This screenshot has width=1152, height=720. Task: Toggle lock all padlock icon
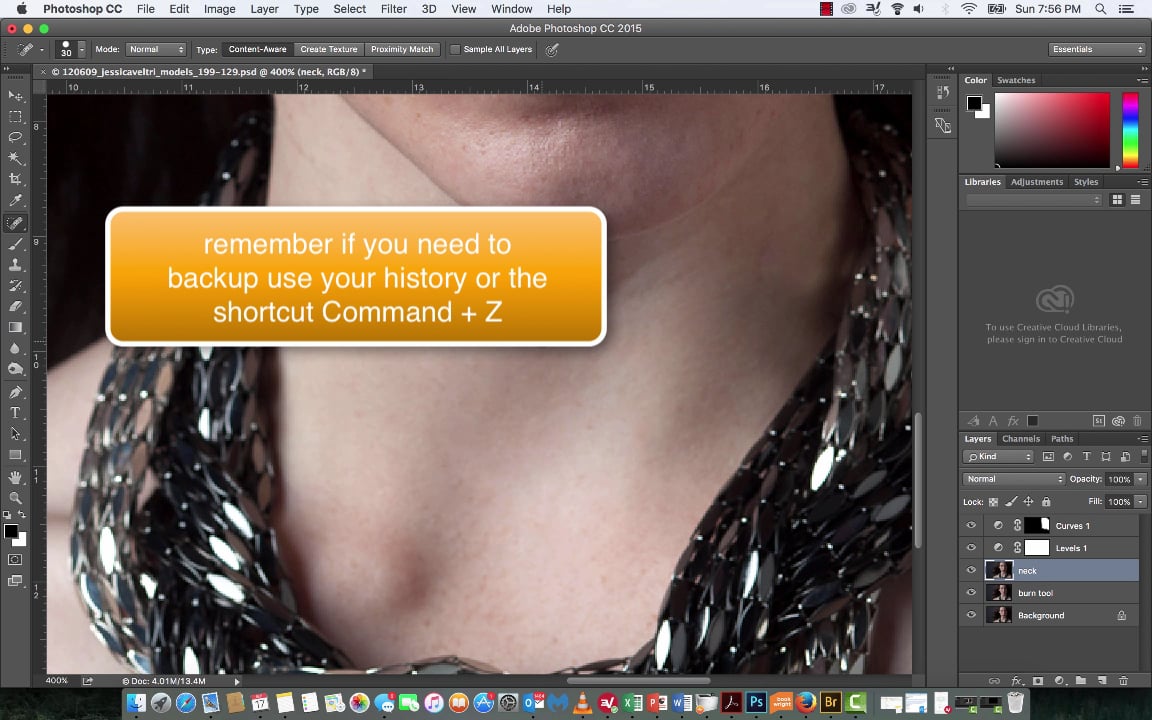1046,502
